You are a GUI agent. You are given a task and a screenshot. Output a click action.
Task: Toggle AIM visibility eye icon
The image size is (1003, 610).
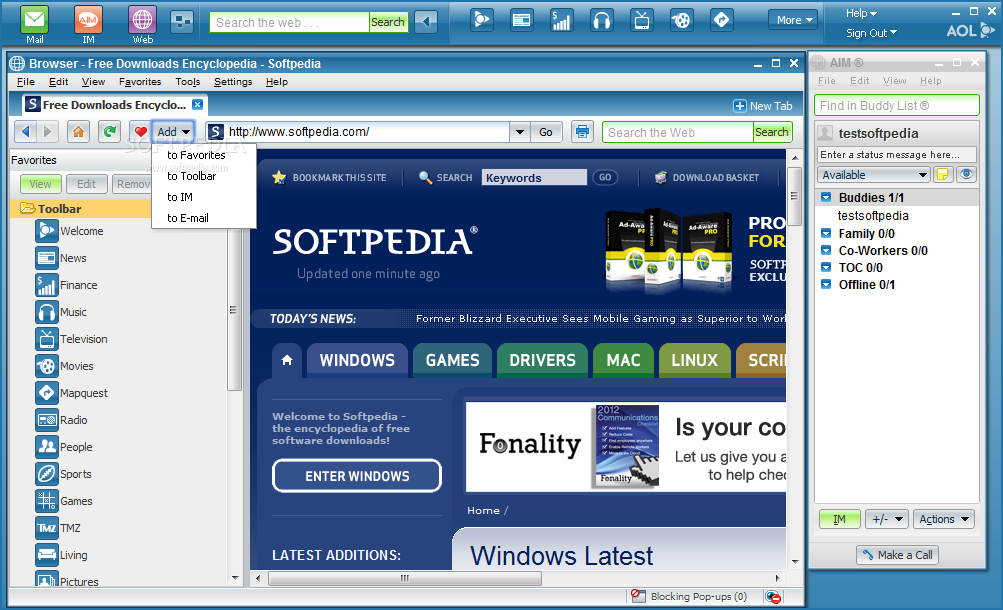tap(966, 175)
